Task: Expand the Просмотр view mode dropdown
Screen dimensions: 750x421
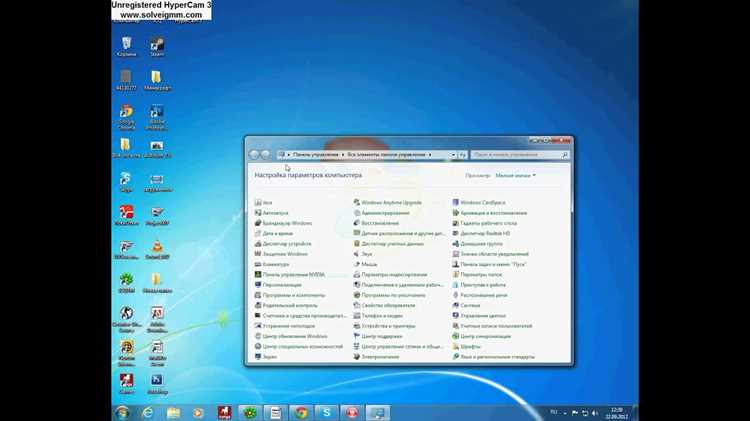Action: pos(516,176)
